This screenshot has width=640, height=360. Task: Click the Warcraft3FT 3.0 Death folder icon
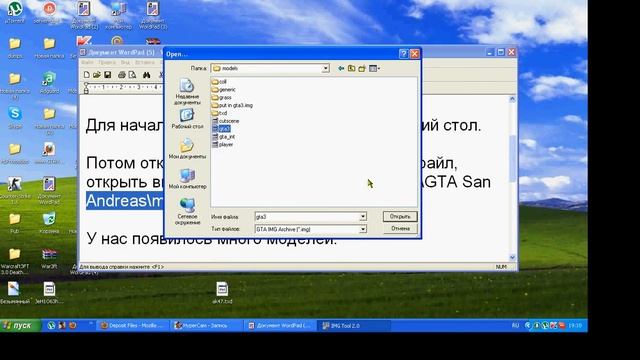pyautogui.click(x=15, y=261)
